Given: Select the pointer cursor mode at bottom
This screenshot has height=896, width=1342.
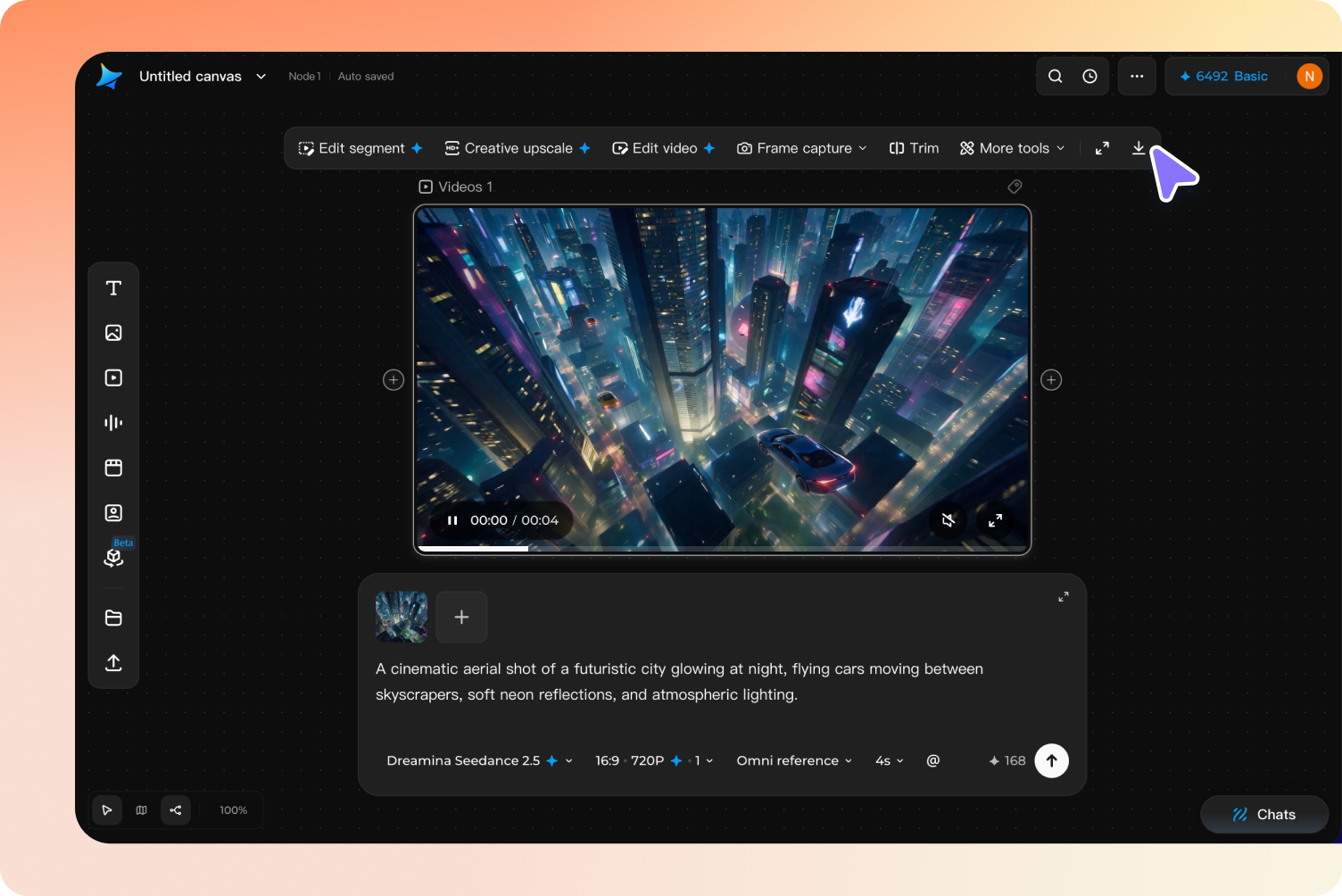Looking at the screenshot, I should 107,810.
